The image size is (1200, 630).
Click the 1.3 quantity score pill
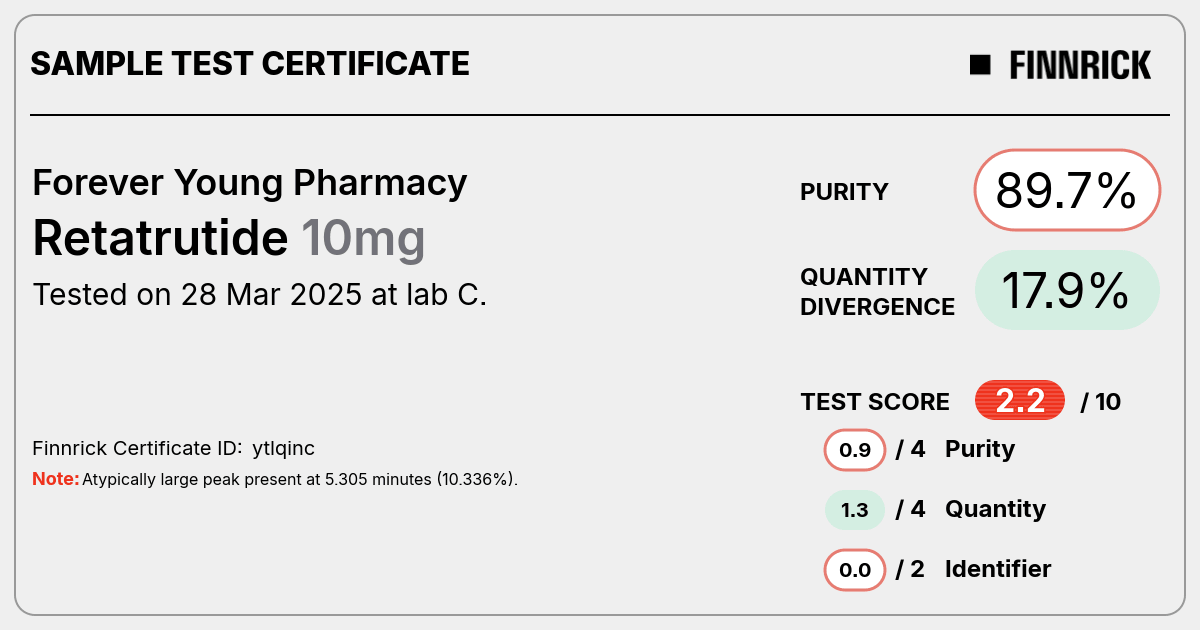[x=855, y=510]
